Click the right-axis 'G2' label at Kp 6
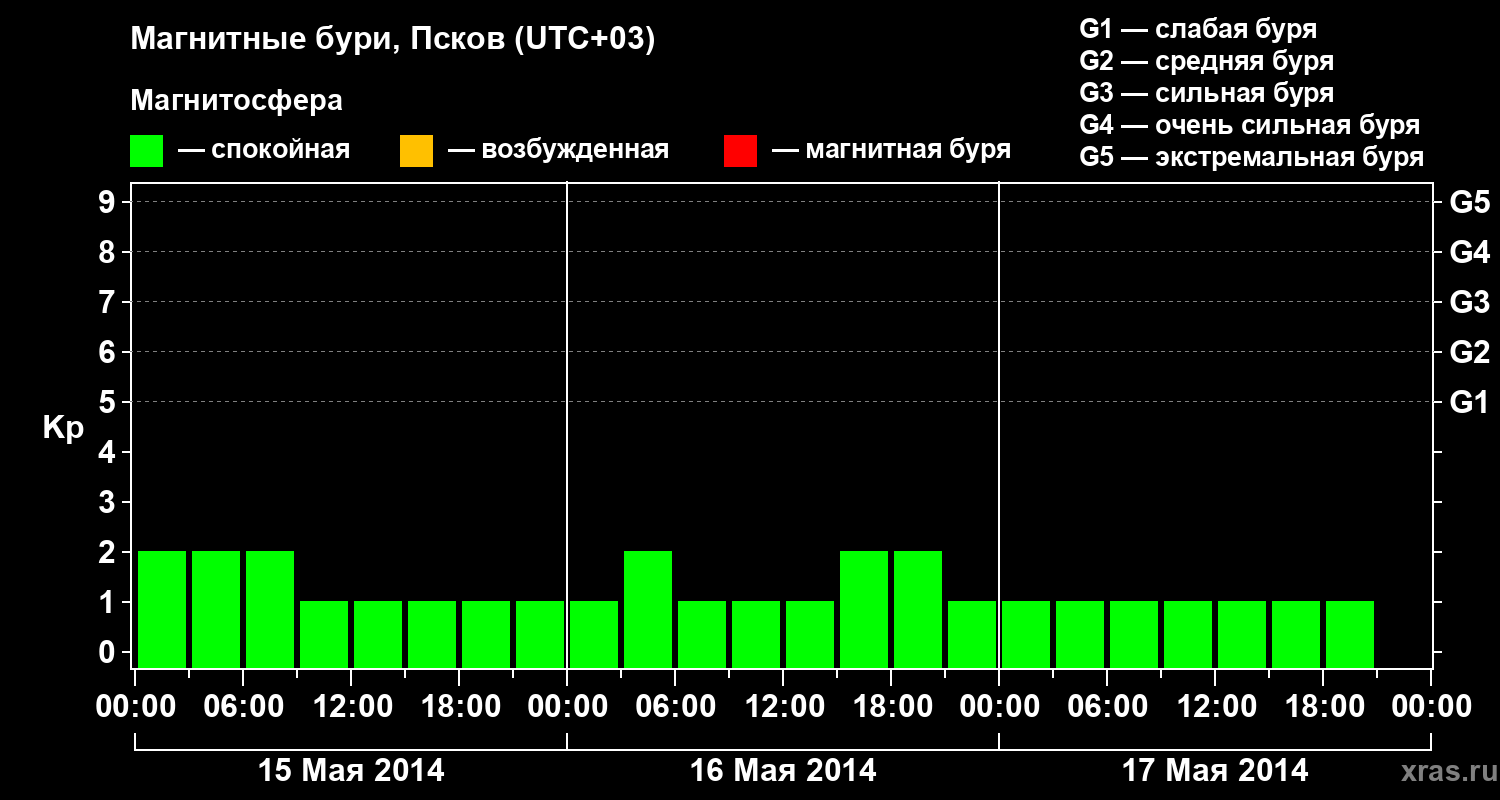Screen dimensions: 1500x800 coord(1469,352)
